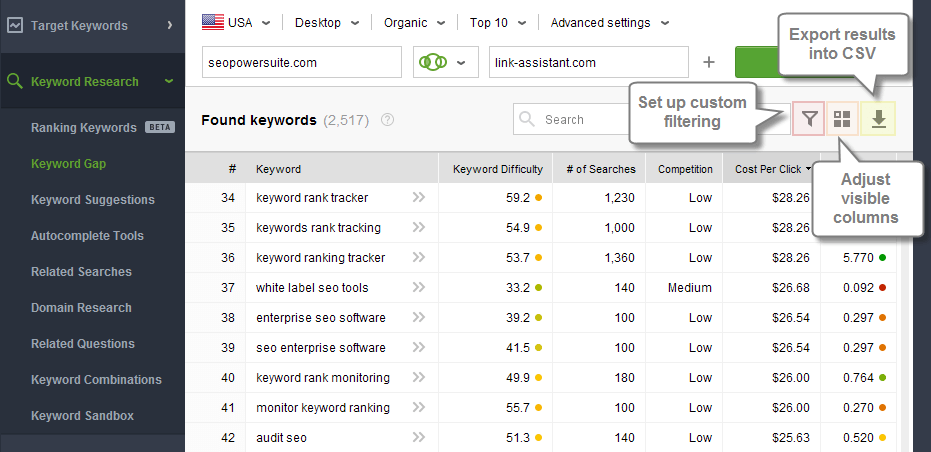Expand the Advanced settings dropdown
This screenshot has height=452, width=931.
pos(609,22)
